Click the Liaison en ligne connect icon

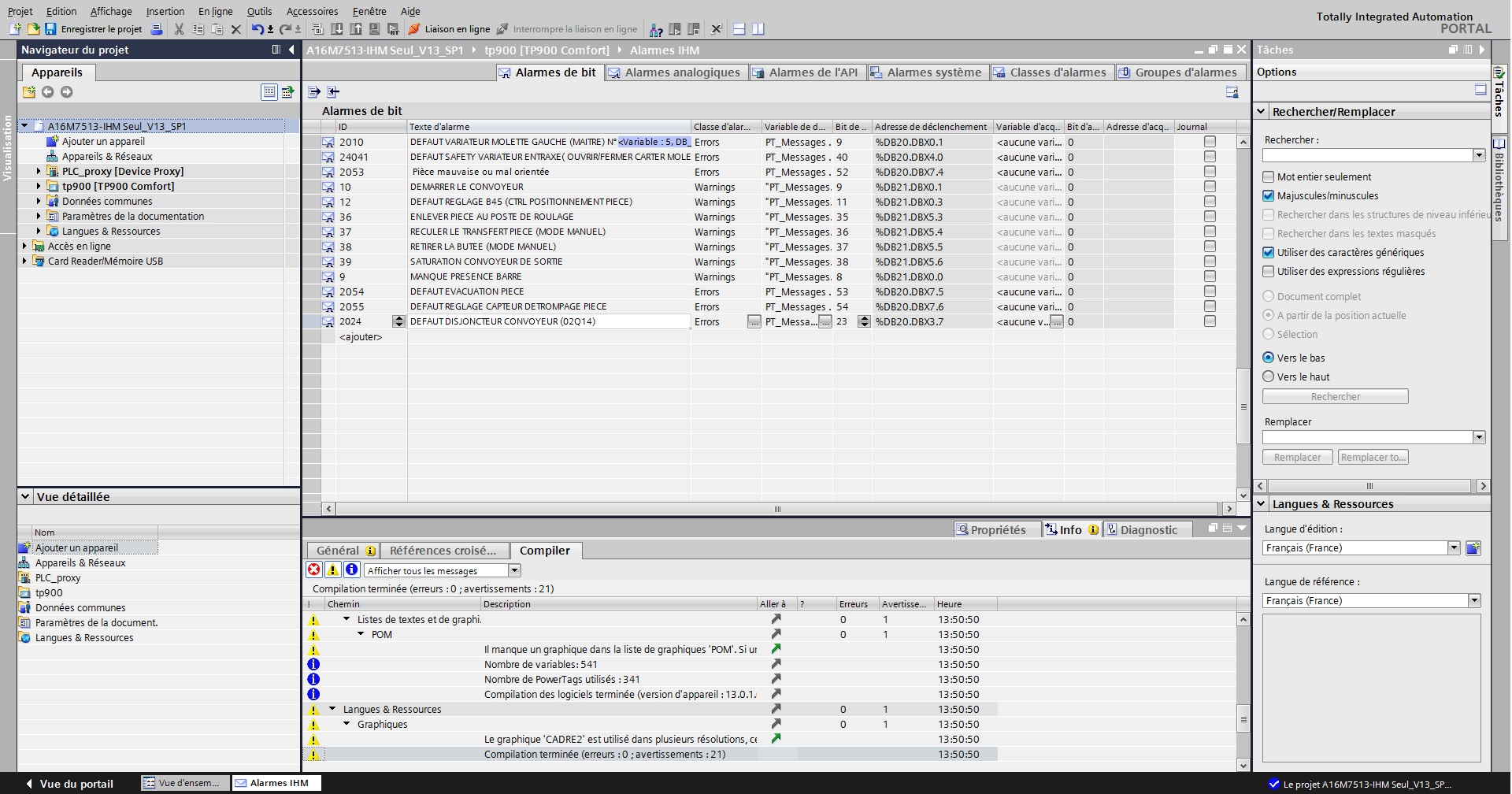tap(414, 29)
